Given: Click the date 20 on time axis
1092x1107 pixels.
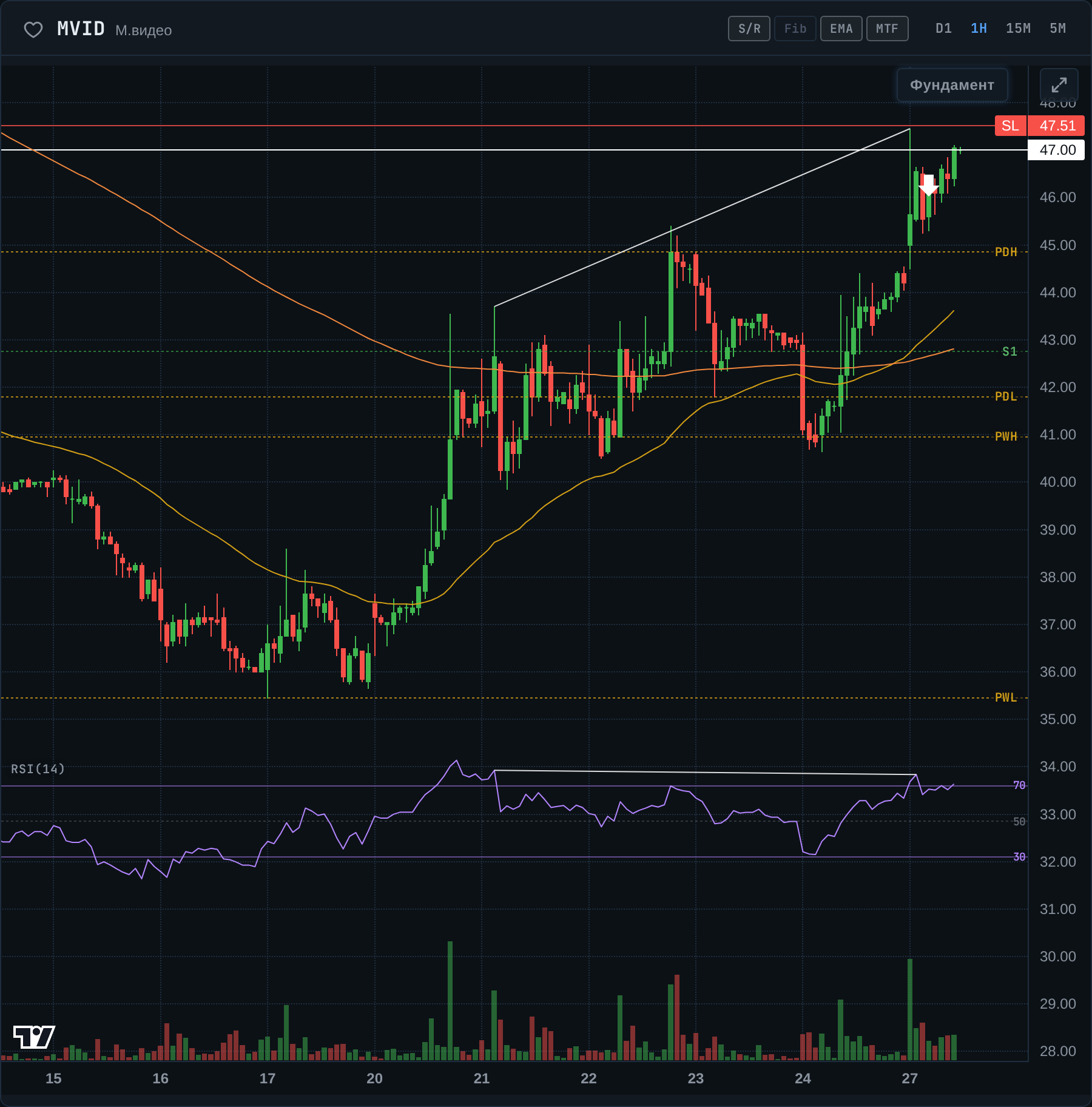Looking at the screenshot, I should point(374,1078).
